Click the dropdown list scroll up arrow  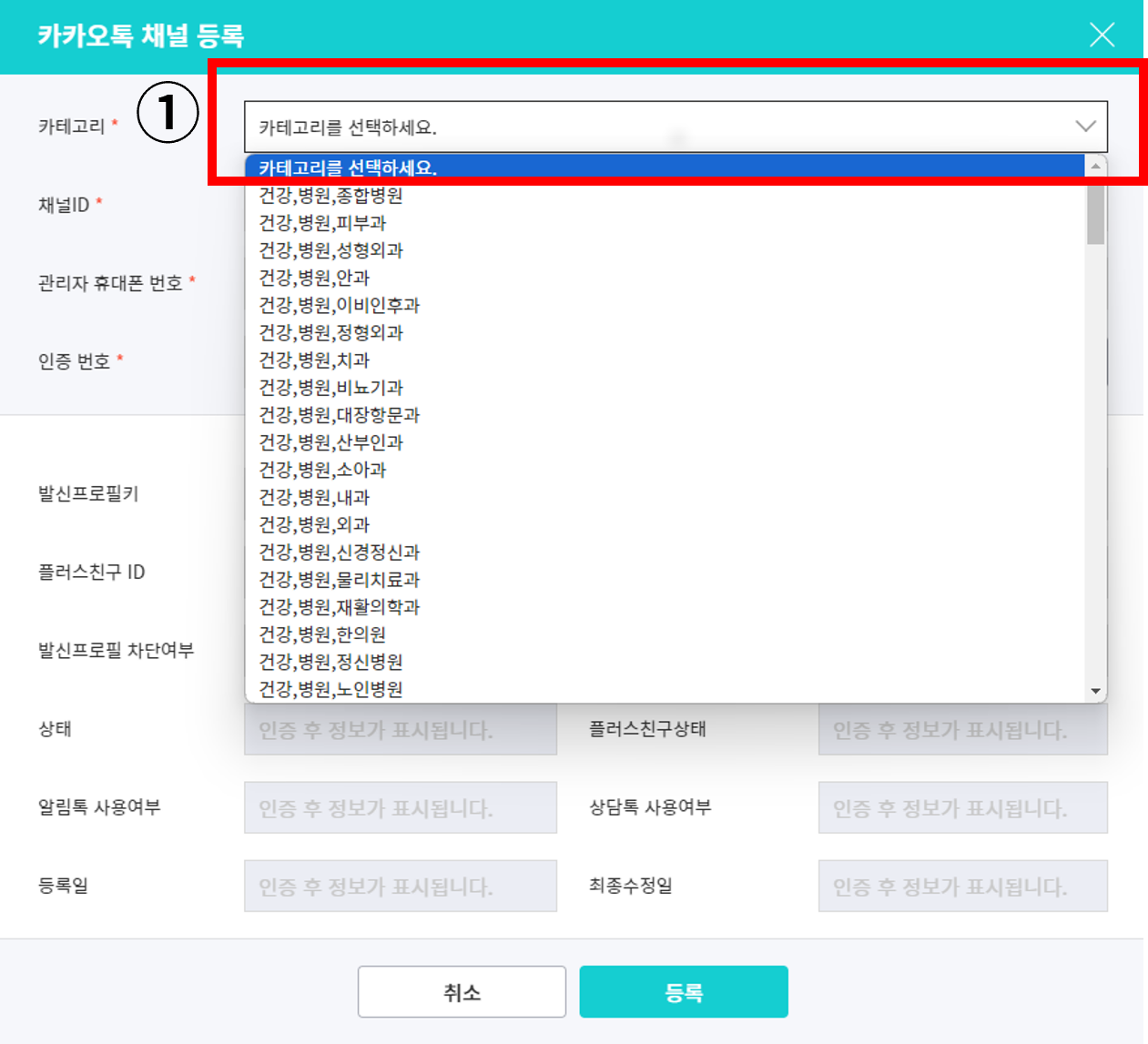click(x=1096, y=166)
